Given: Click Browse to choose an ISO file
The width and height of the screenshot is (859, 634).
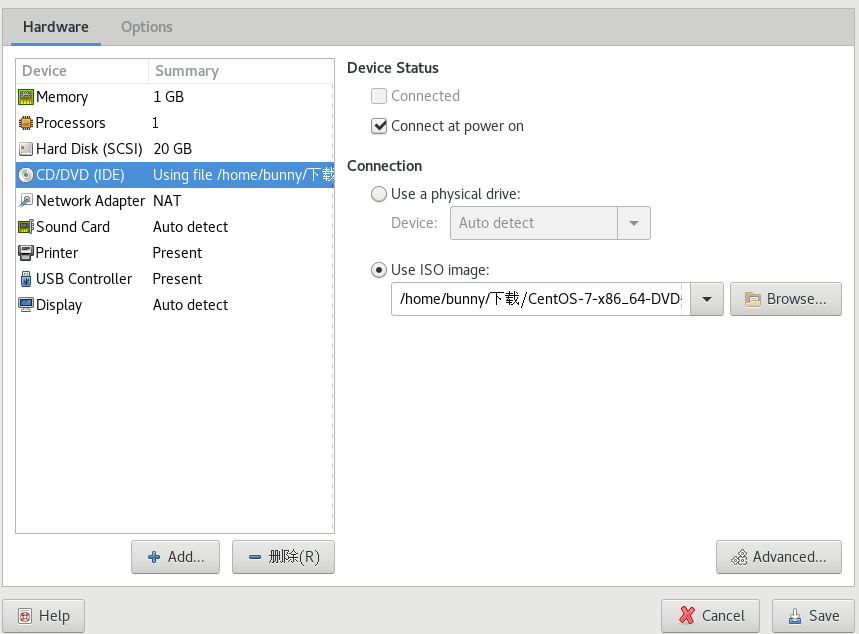Looking at the screenshot, I should (786, 299).
